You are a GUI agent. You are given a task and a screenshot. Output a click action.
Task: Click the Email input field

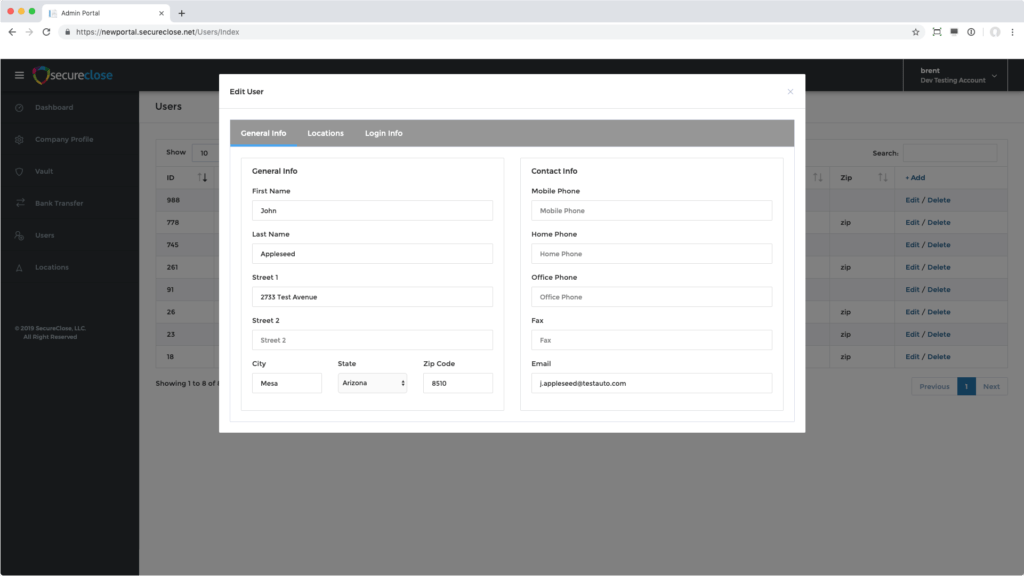[651, 383]
